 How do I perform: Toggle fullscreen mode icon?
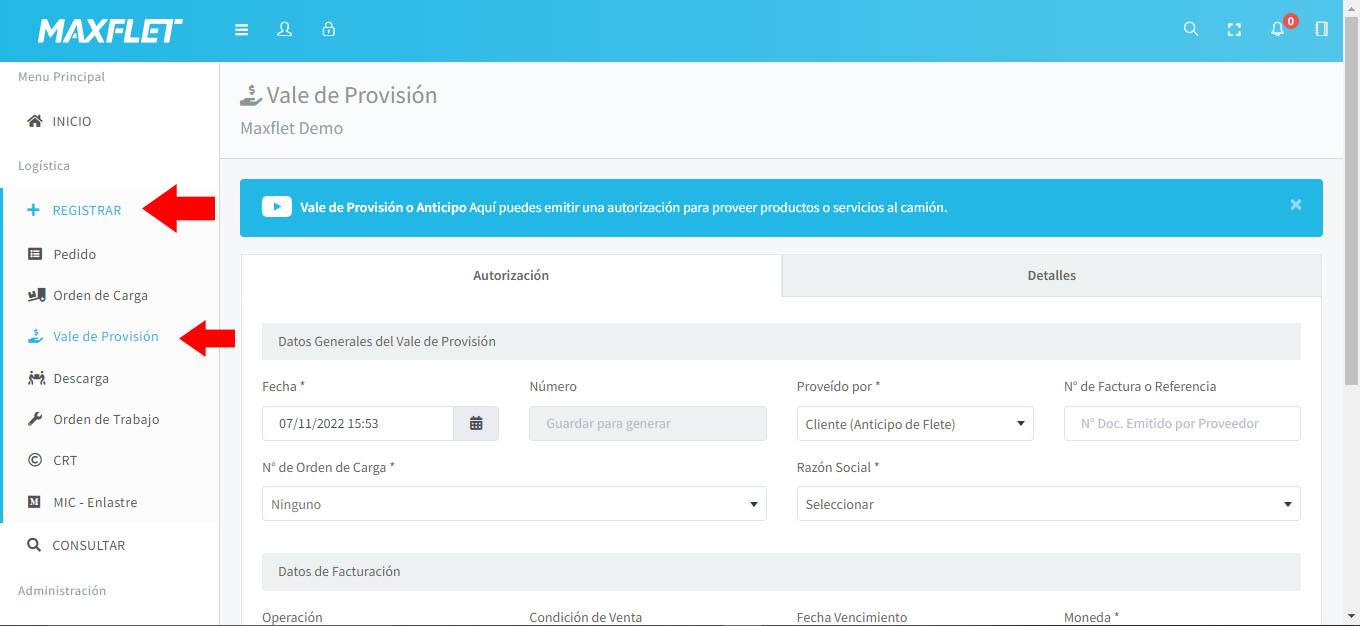point(1234,30)
